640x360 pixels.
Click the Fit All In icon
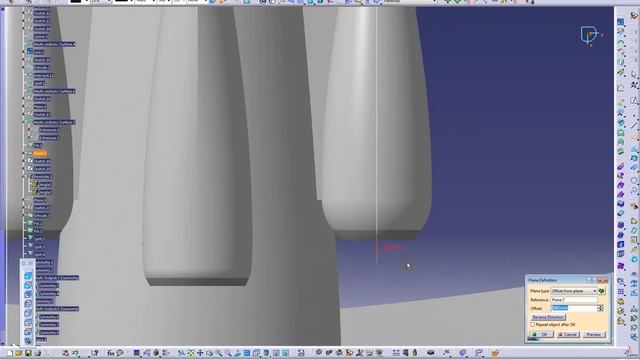(191, 353)
